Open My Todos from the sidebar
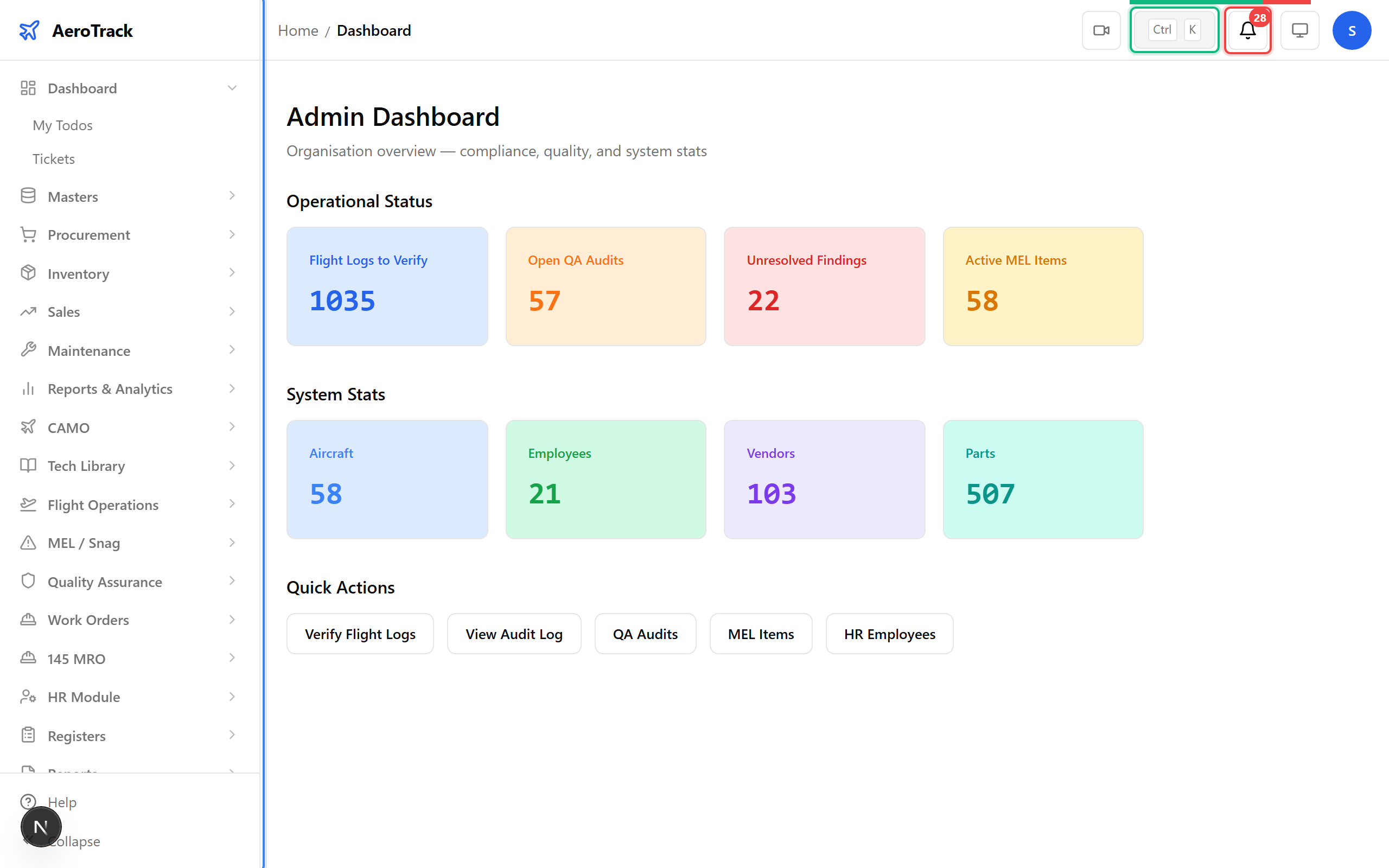Screen dimensions: 1389x868 tap(62, 125)
